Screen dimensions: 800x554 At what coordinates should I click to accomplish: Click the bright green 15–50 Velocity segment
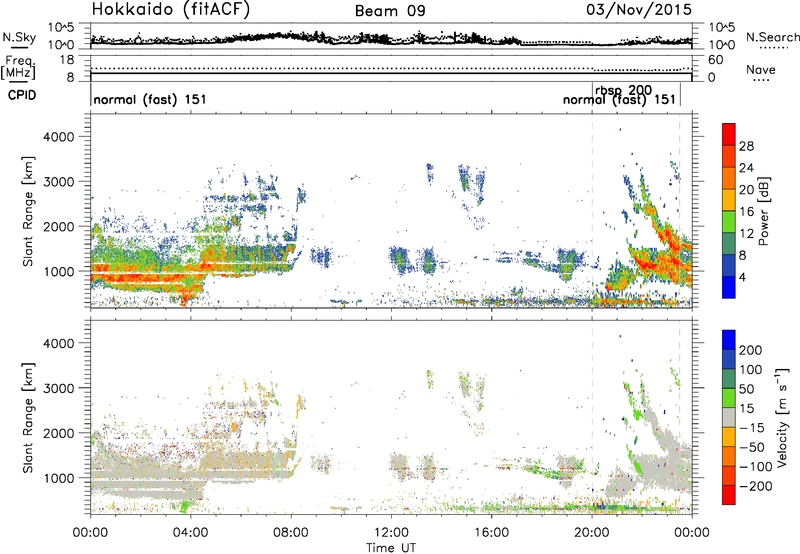click(x=729, y=398)
